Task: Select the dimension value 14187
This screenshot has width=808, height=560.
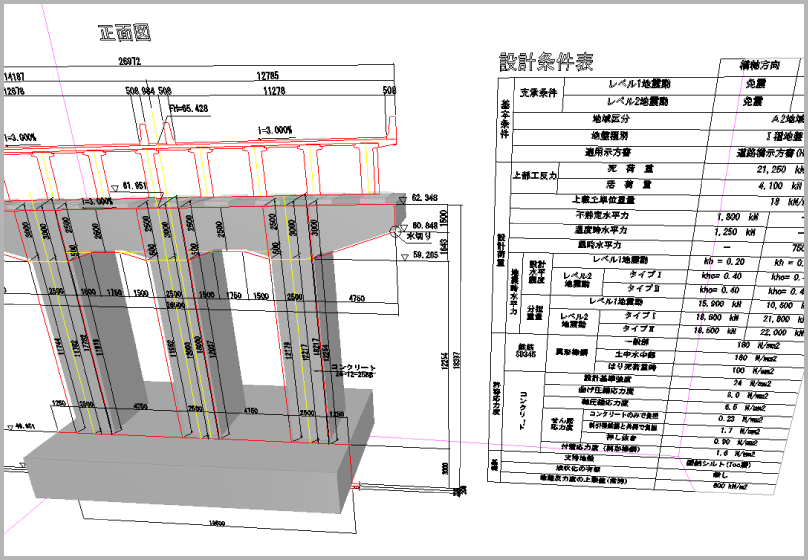Action: coord(14,77)
